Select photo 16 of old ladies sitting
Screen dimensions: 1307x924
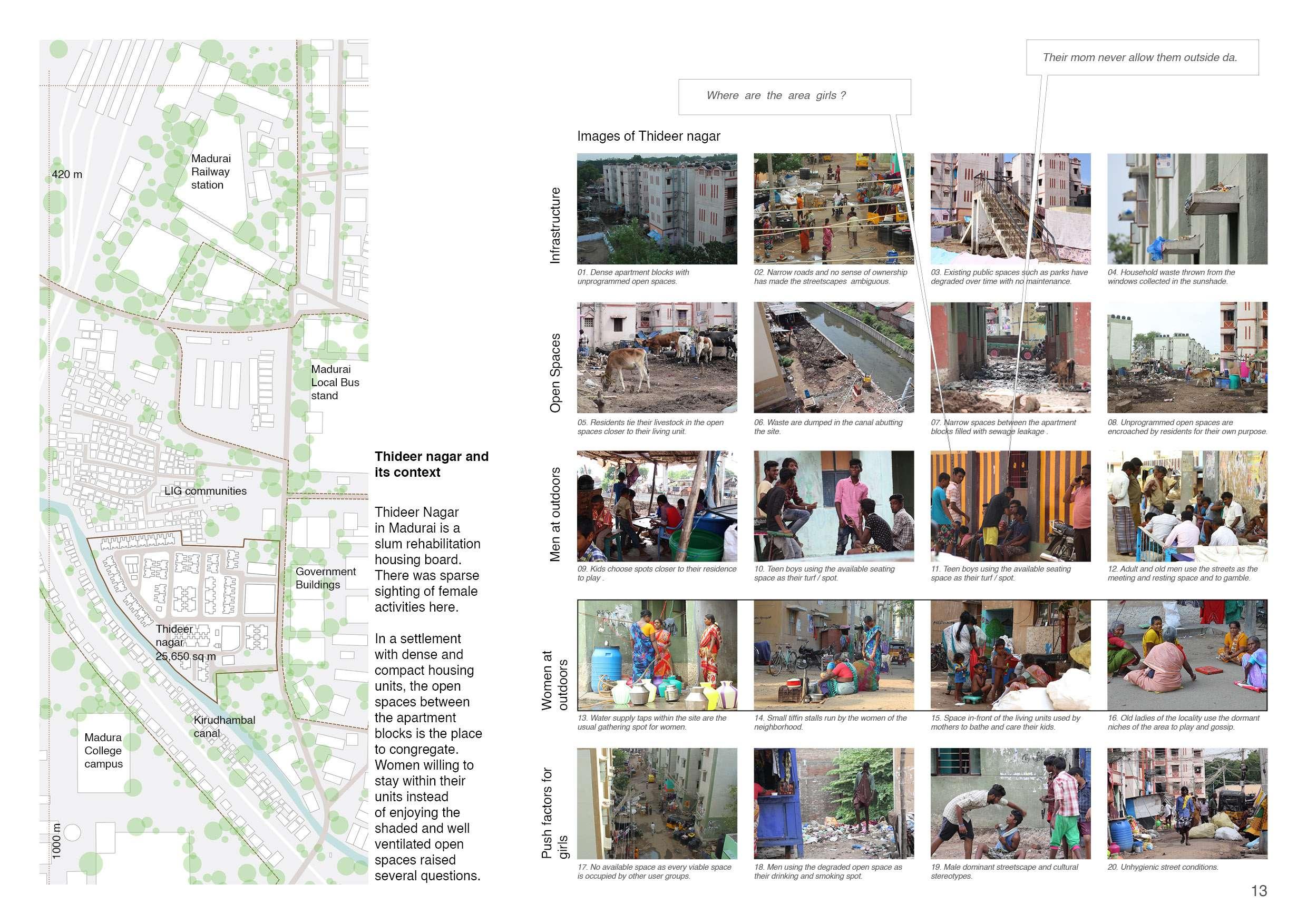(x=1187, y=655)
